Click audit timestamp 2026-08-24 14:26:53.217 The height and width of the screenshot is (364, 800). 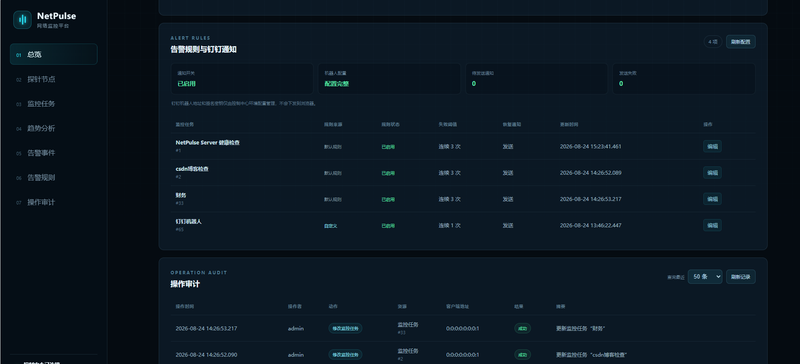[206, 328]
